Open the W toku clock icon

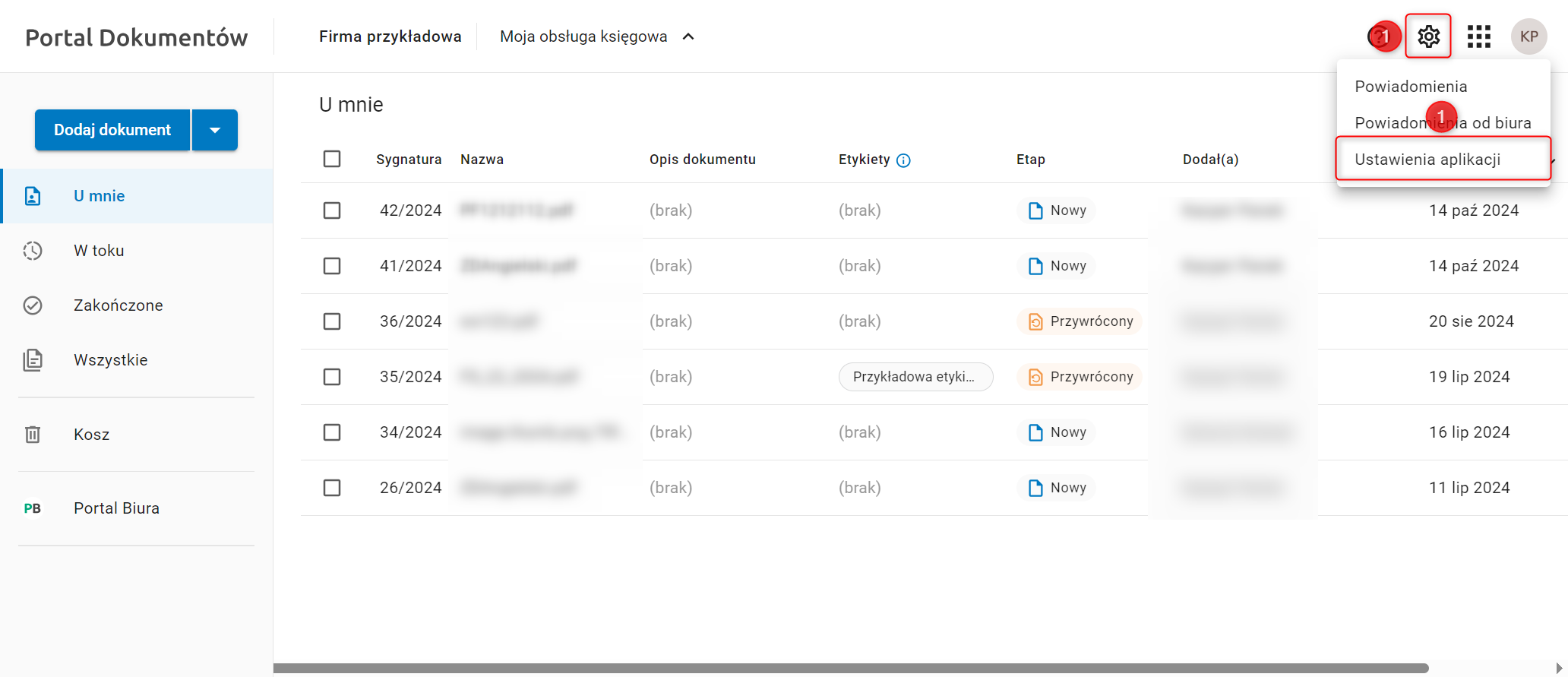tap(33, 251)
